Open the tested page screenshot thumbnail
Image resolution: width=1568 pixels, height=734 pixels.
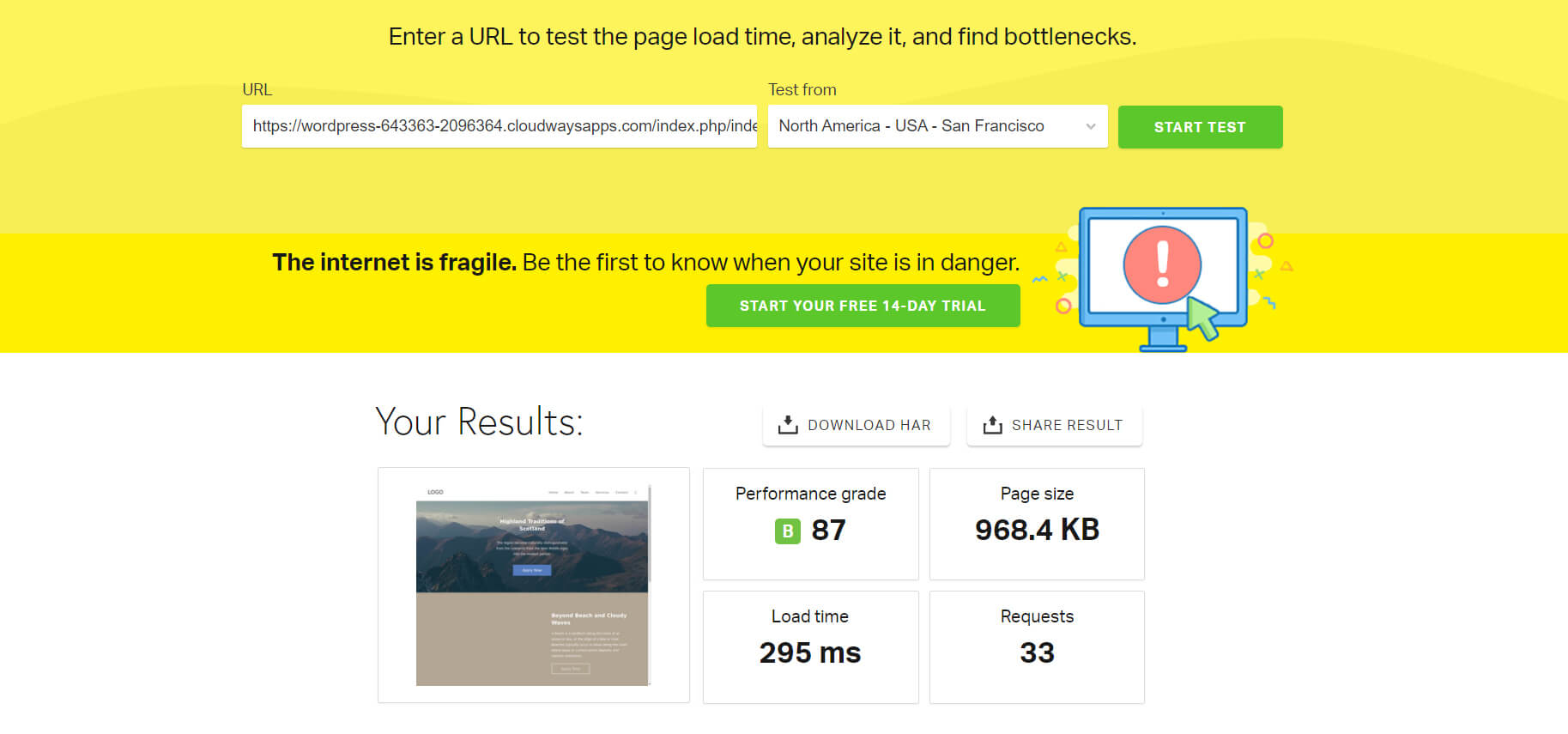point(533,585)
